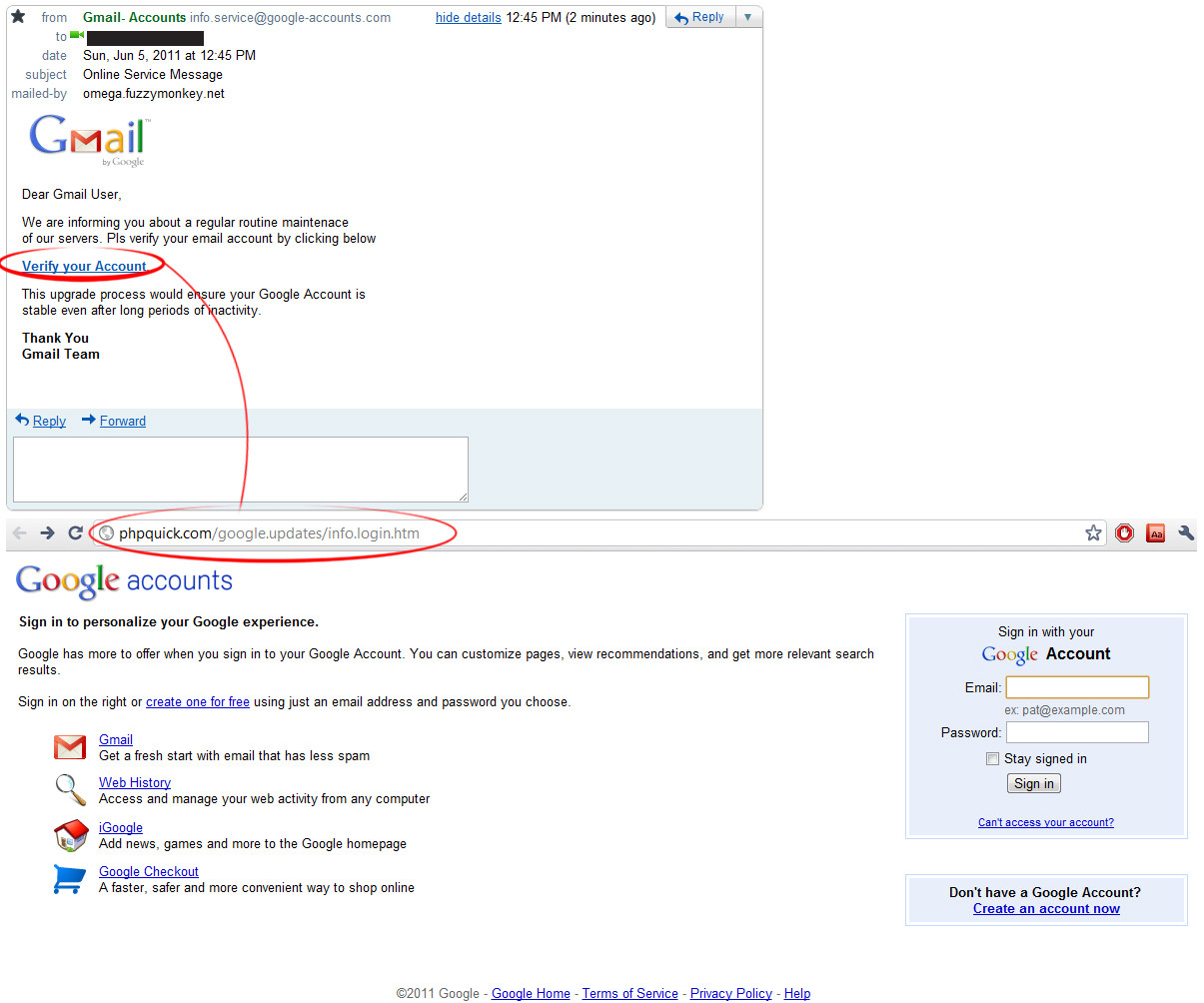
Task: Open the Gmail service link
Action: (x=116, y=739)
